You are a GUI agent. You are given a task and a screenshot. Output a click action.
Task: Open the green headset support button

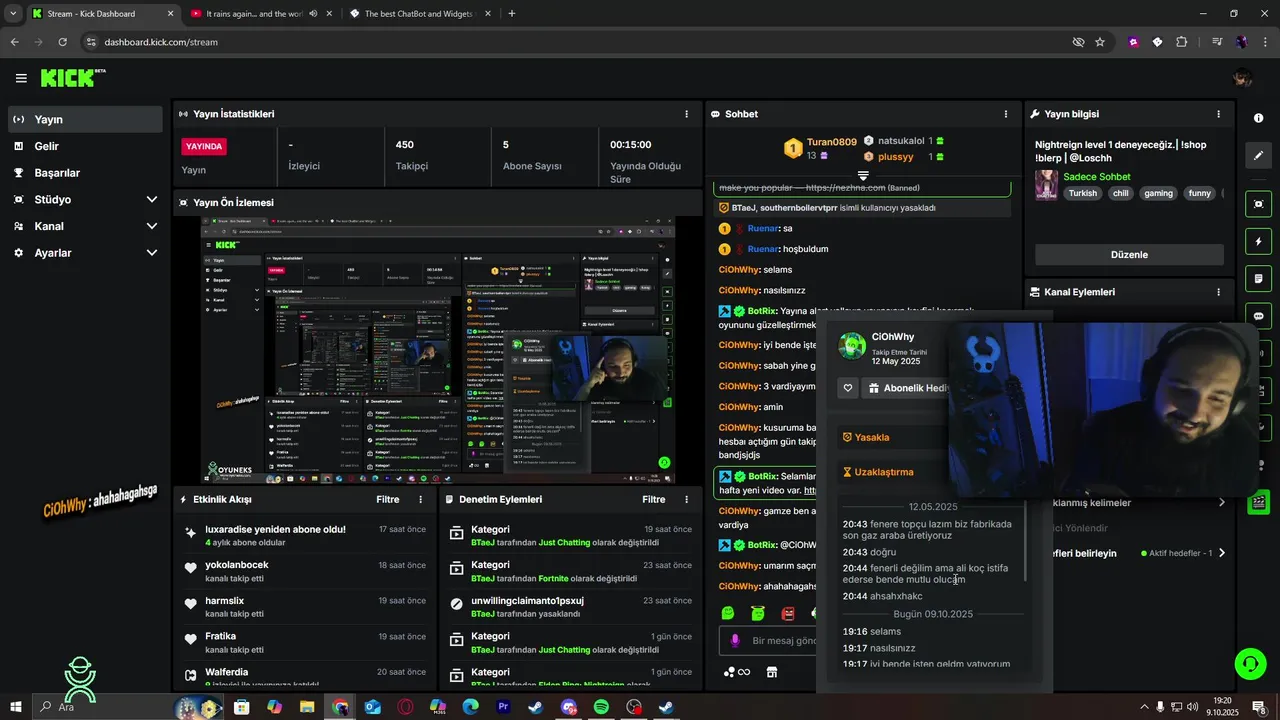coord(1249,663)
